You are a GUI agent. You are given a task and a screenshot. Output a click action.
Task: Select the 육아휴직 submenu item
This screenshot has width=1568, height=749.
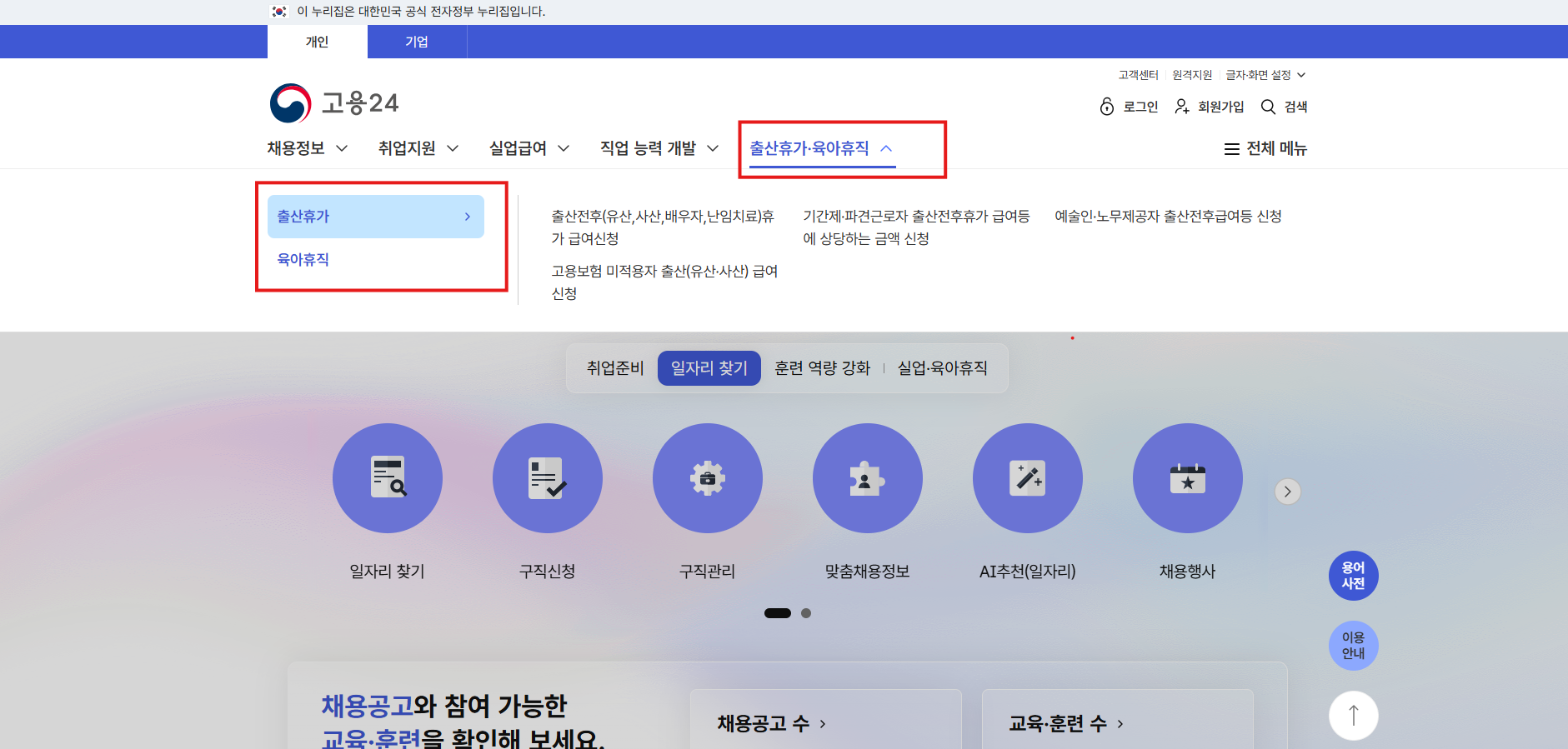tap(303, 260)
